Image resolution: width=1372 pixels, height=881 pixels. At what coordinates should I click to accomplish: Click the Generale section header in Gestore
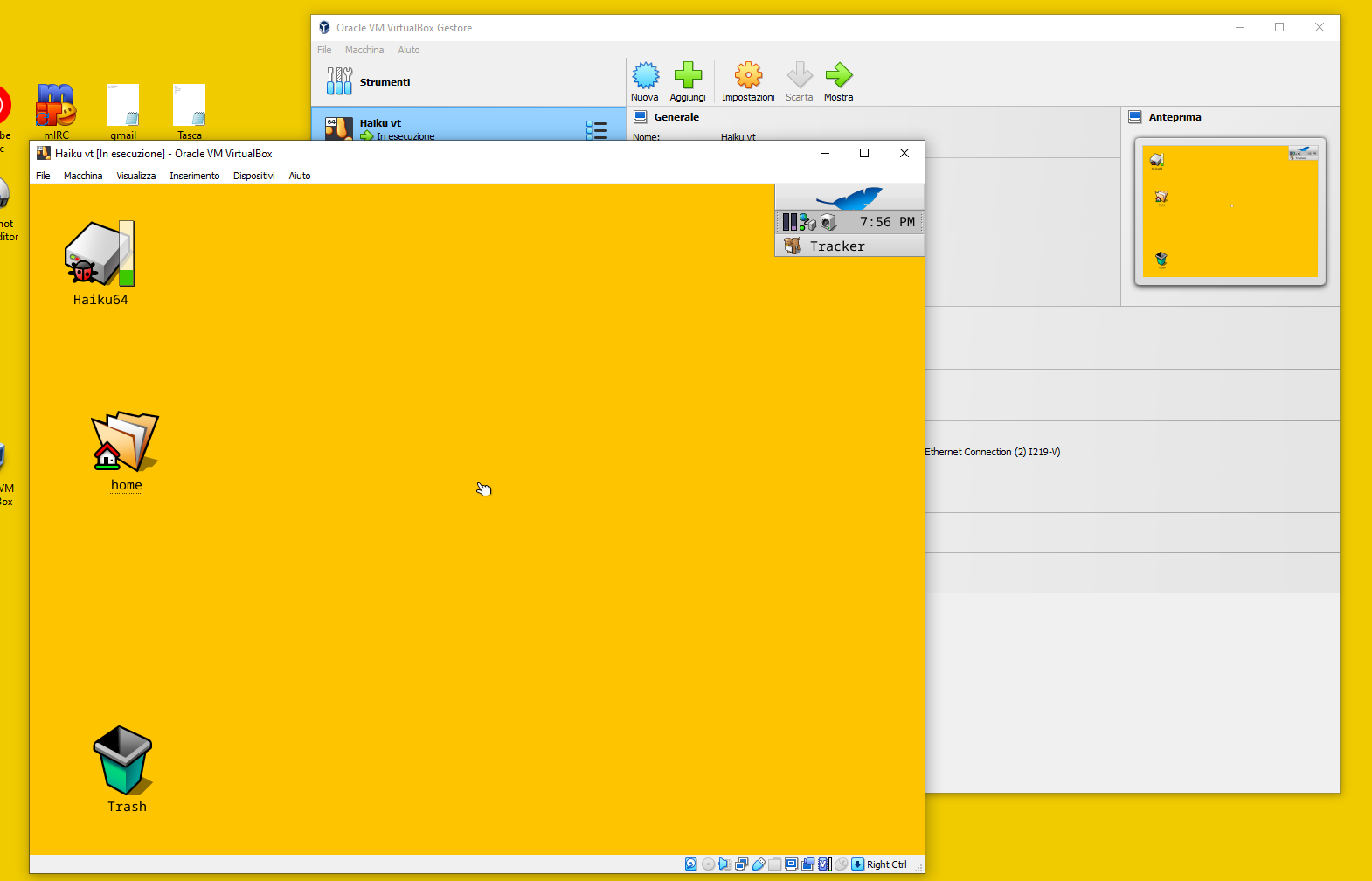tap(676, 117)
